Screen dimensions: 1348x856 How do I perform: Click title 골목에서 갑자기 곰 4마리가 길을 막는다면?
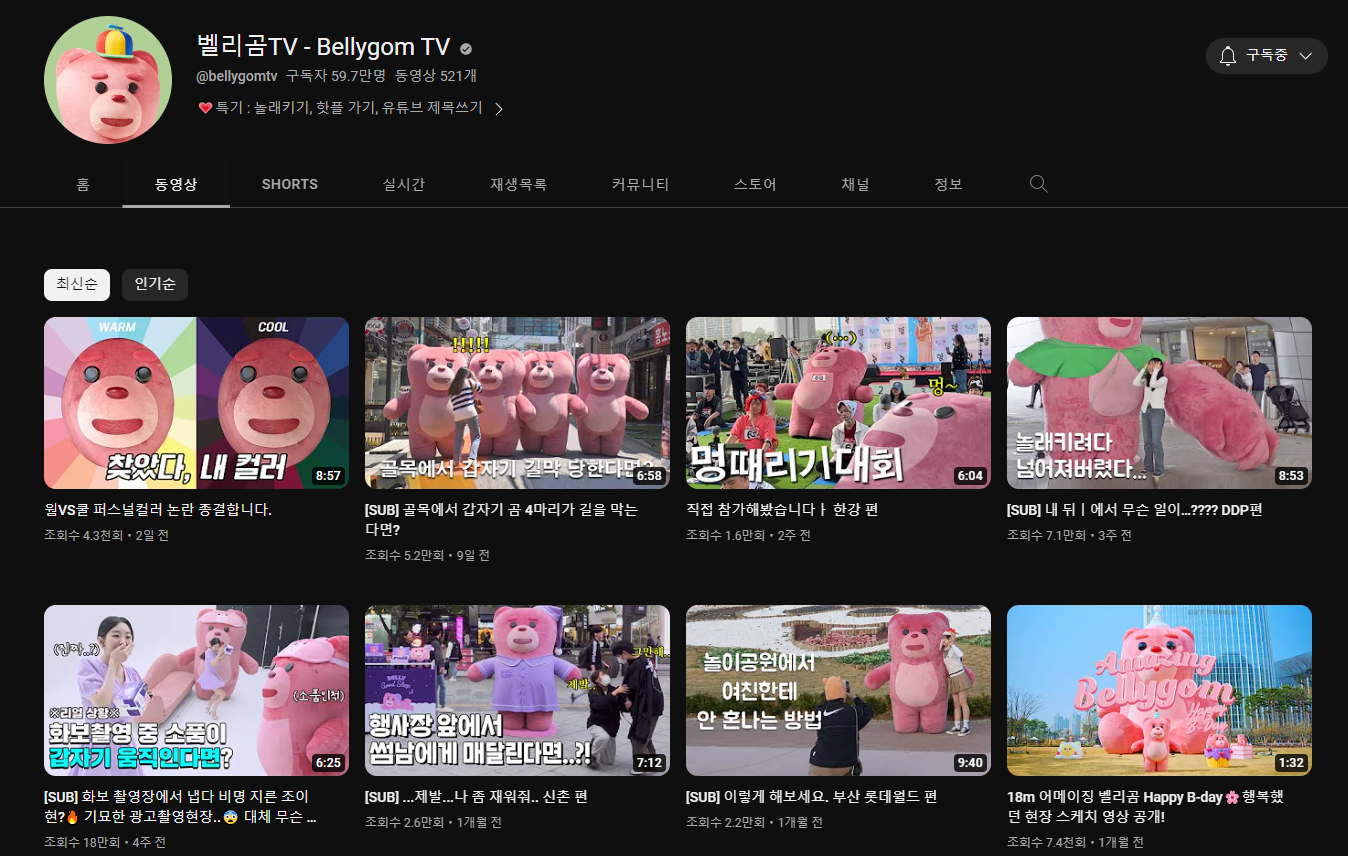[x=501, y=519]
